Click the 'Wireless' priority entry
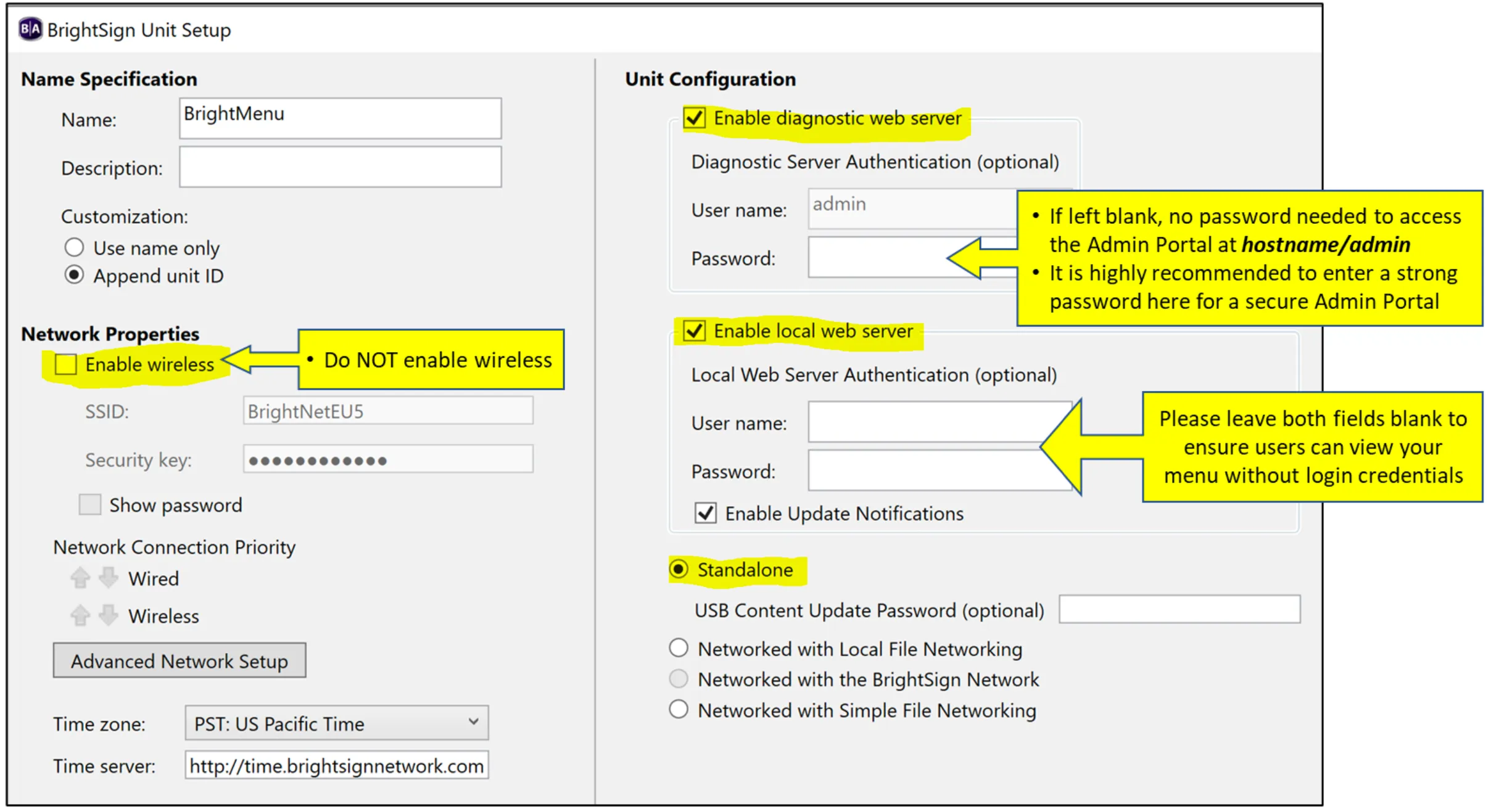Screen dimensions: 1491x812 coord(163,616)
